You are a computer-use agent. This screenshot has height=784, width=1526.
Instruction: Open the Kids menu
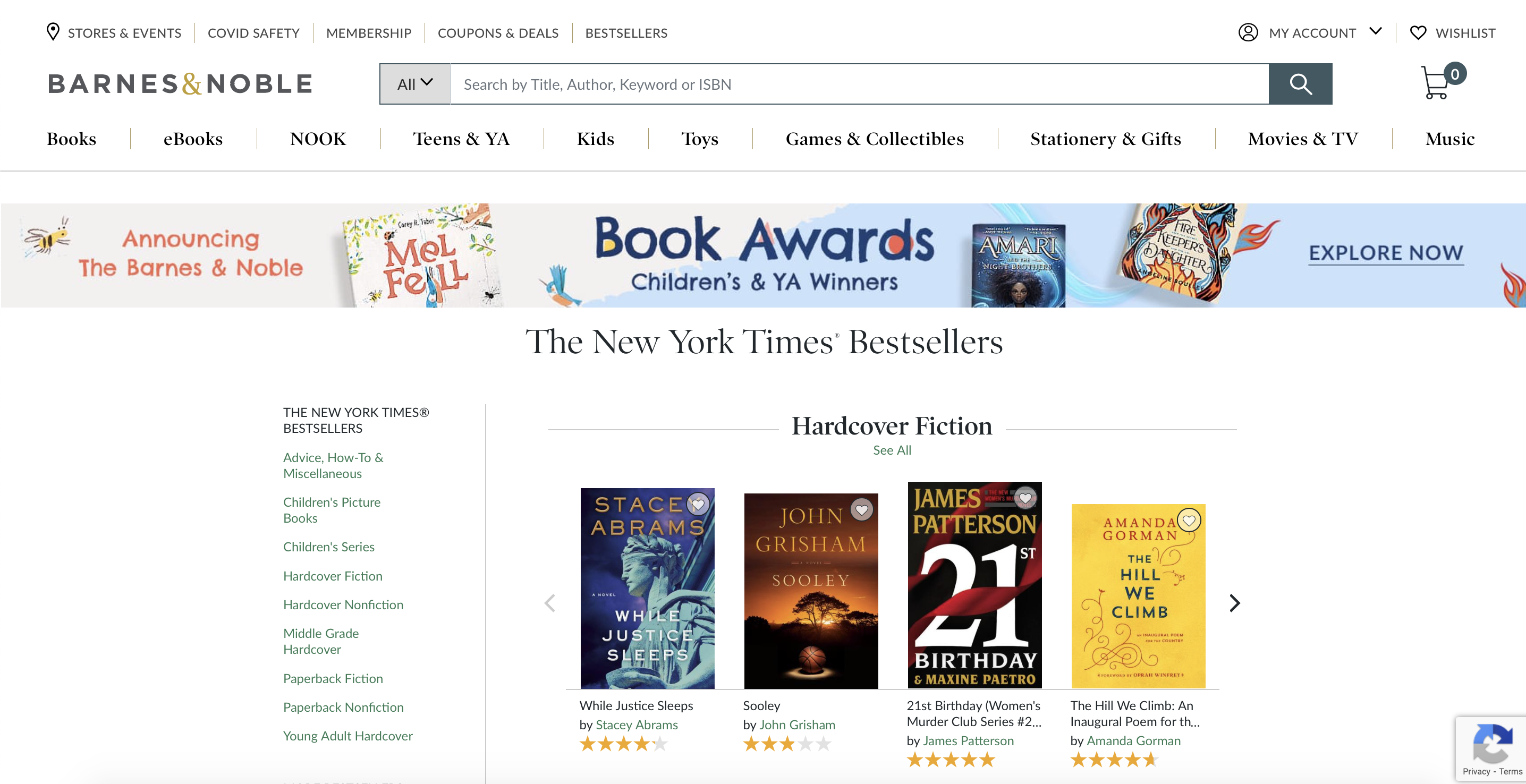click(595, 139)
